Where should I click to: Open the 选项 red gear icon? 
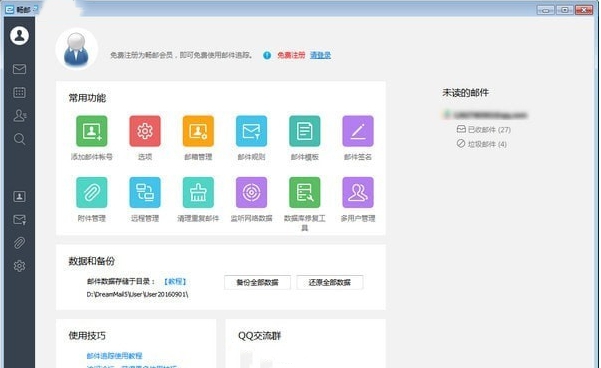[145, 131]
